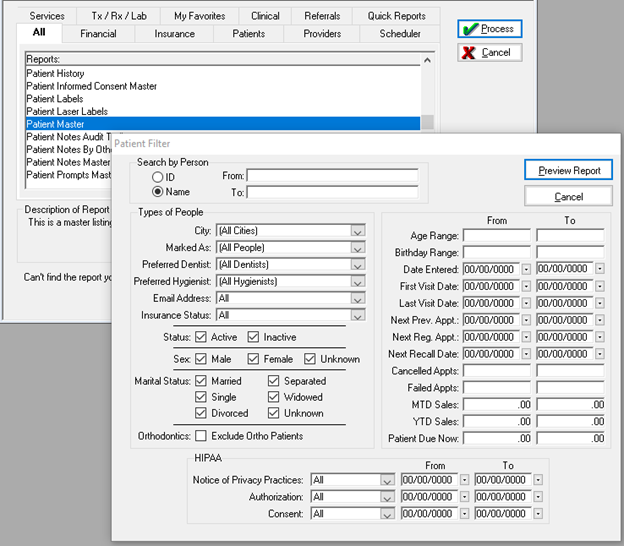Click the Cancel button with red X
This screenshot has width=624, height=546.
(x=489, y=53)
